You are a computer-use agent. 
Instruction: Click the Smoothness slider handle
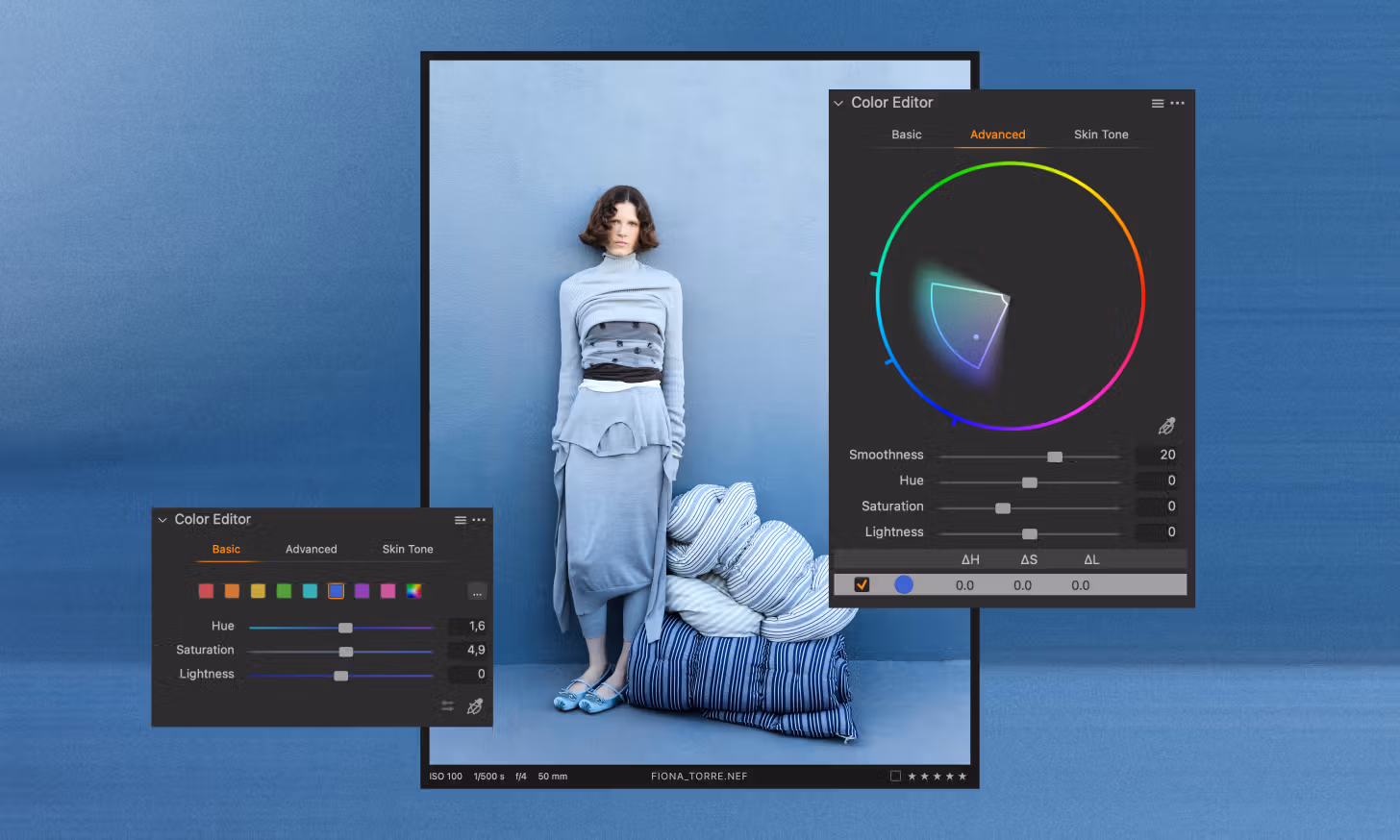pos(1055,457)
